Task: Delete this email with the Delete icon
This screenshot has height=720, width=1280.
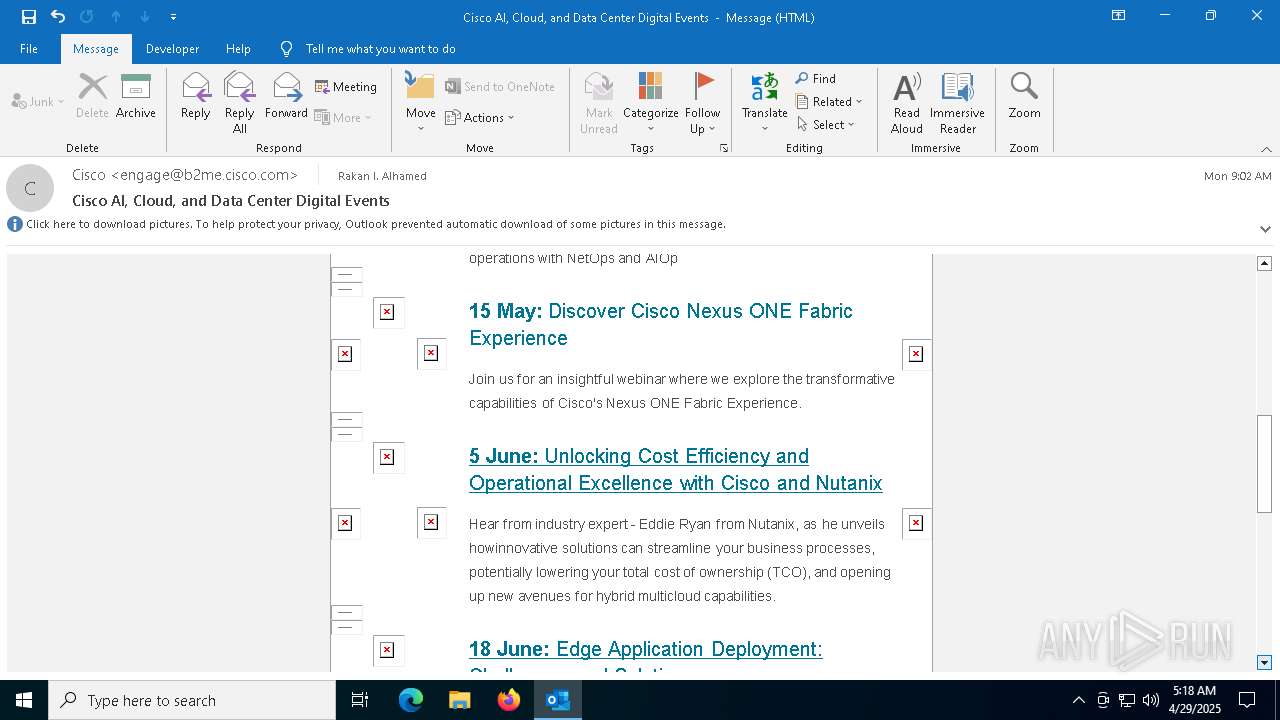Action: 92,96
